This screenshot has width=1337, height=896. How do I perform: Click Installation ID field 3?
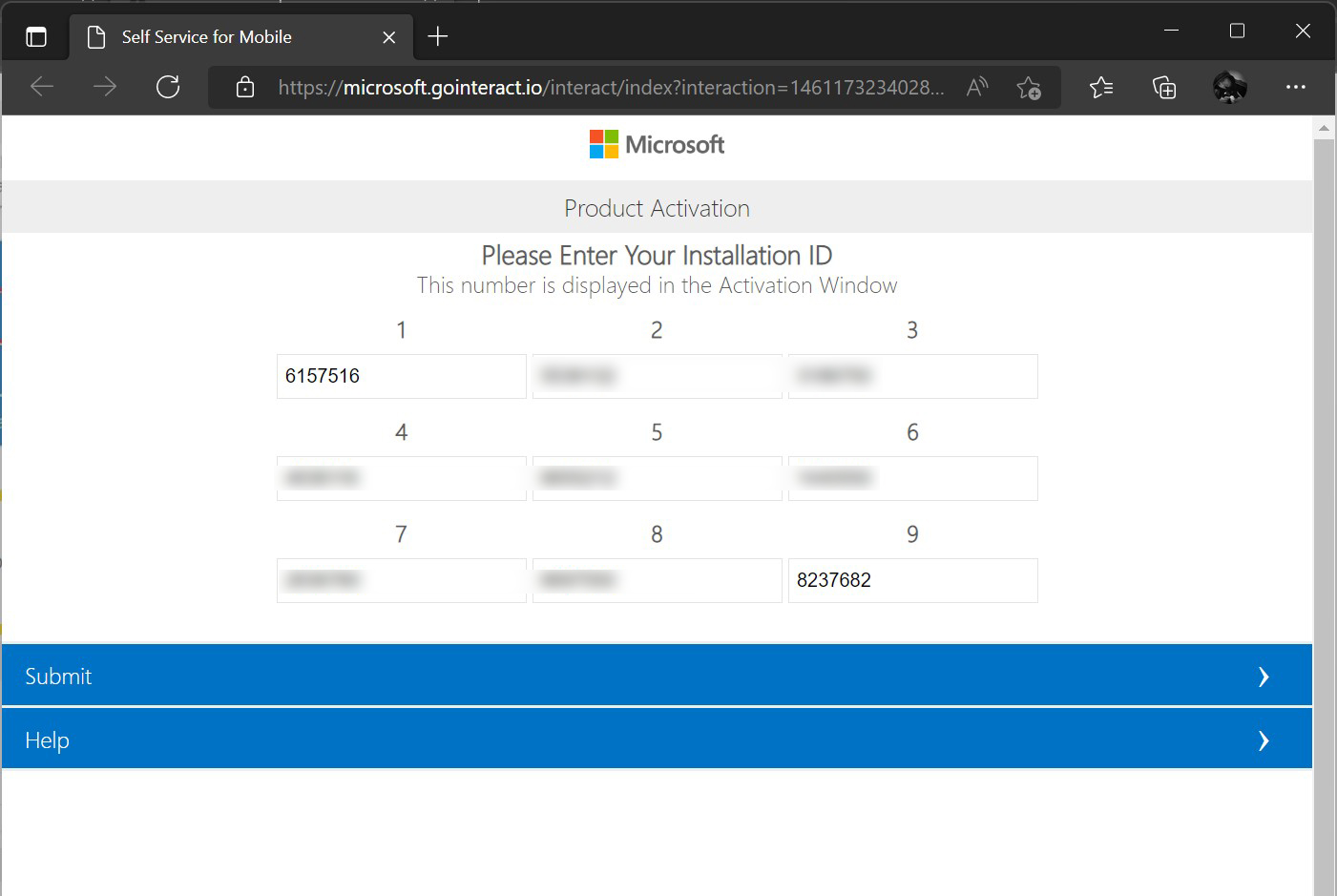point(913,376)
